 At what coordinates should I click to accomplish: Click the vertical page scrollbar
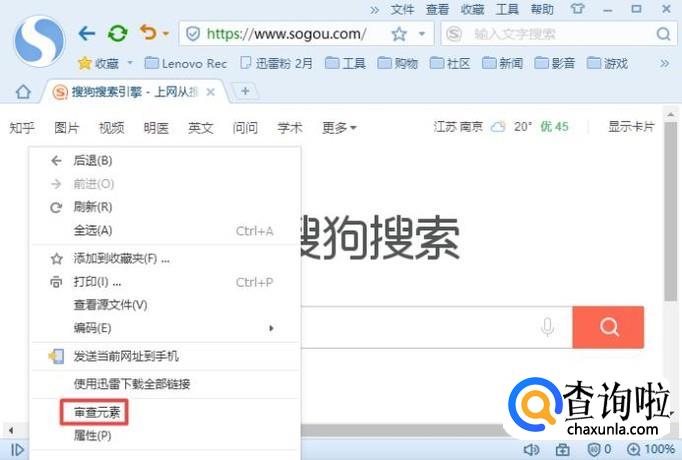[x=670, y=212]
